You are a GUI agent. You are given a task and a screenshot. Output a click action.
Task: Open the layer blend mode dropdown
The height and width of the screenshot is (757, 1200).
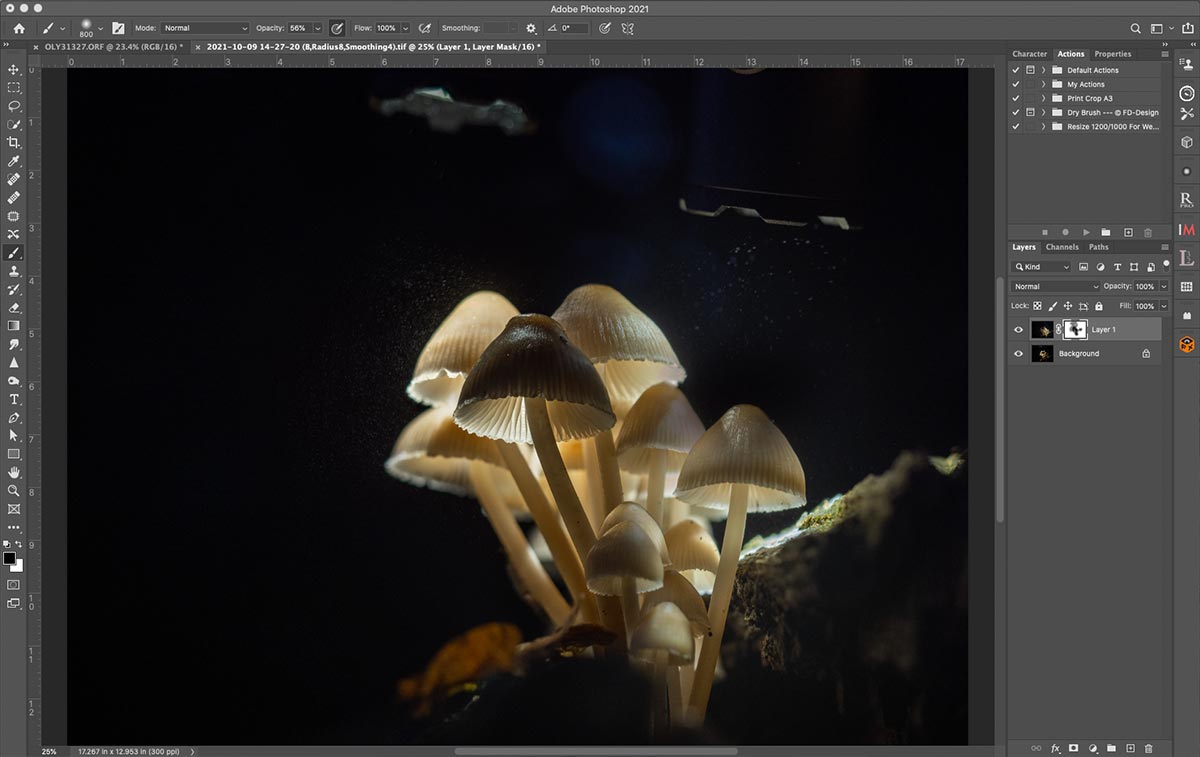(x=1054, y=287)
